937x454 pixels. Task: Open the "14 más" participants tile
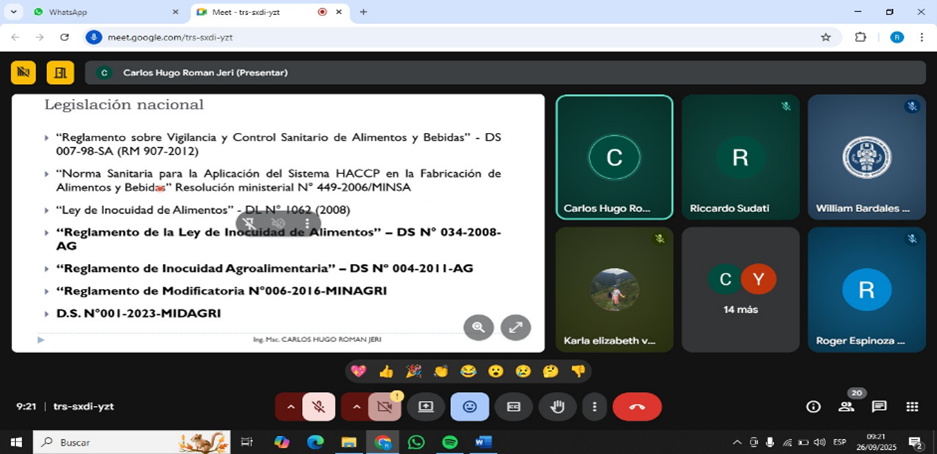[x=741, y=290]
